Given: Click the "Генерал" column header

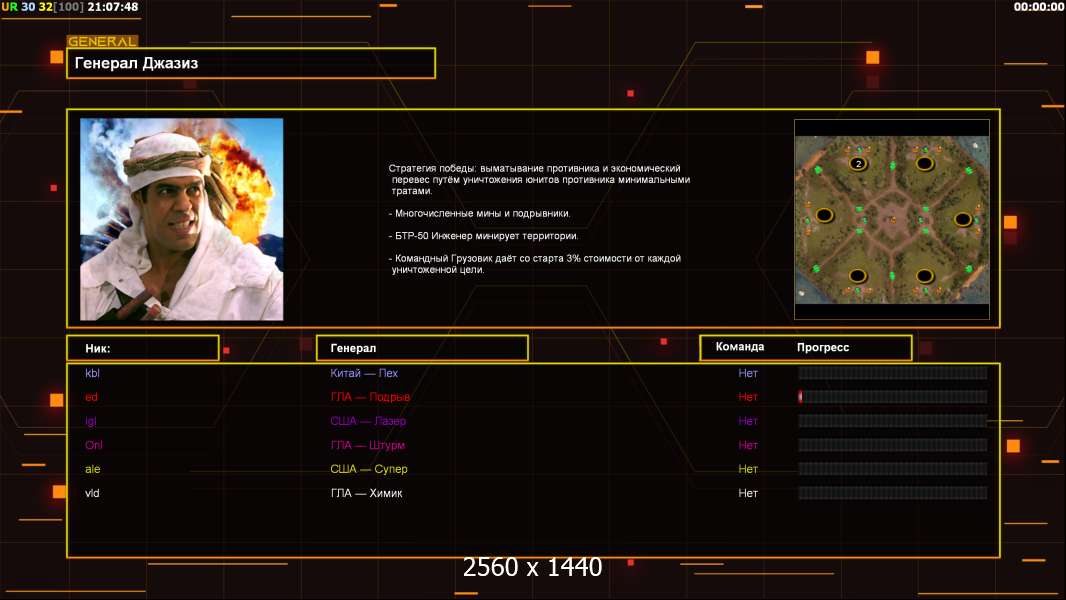Looking at the screenshot, I should [x=421, y=348].
